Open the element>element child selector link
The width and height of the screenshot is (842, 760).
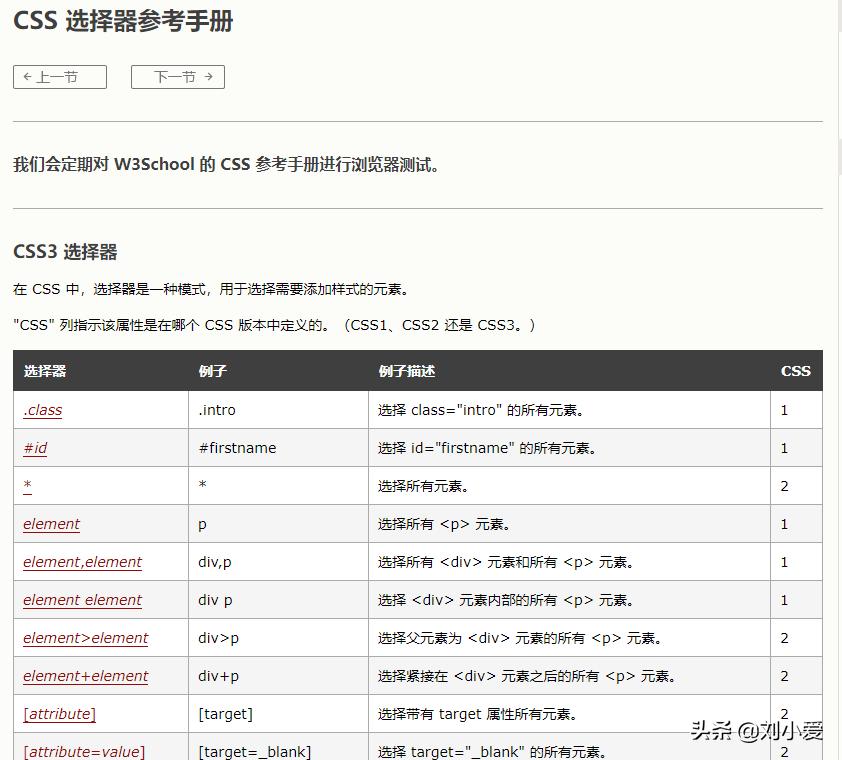pyautogui.click(x=85, y=637)
